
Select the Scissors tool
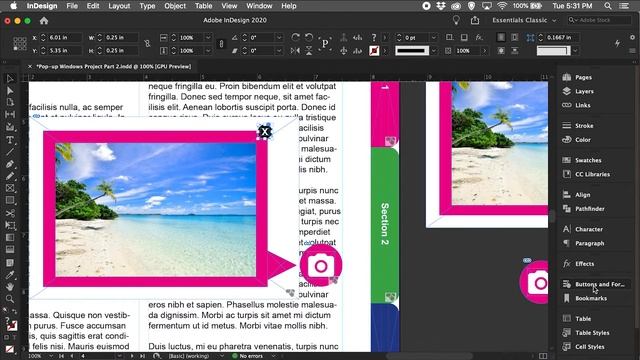tap(10, 213)
